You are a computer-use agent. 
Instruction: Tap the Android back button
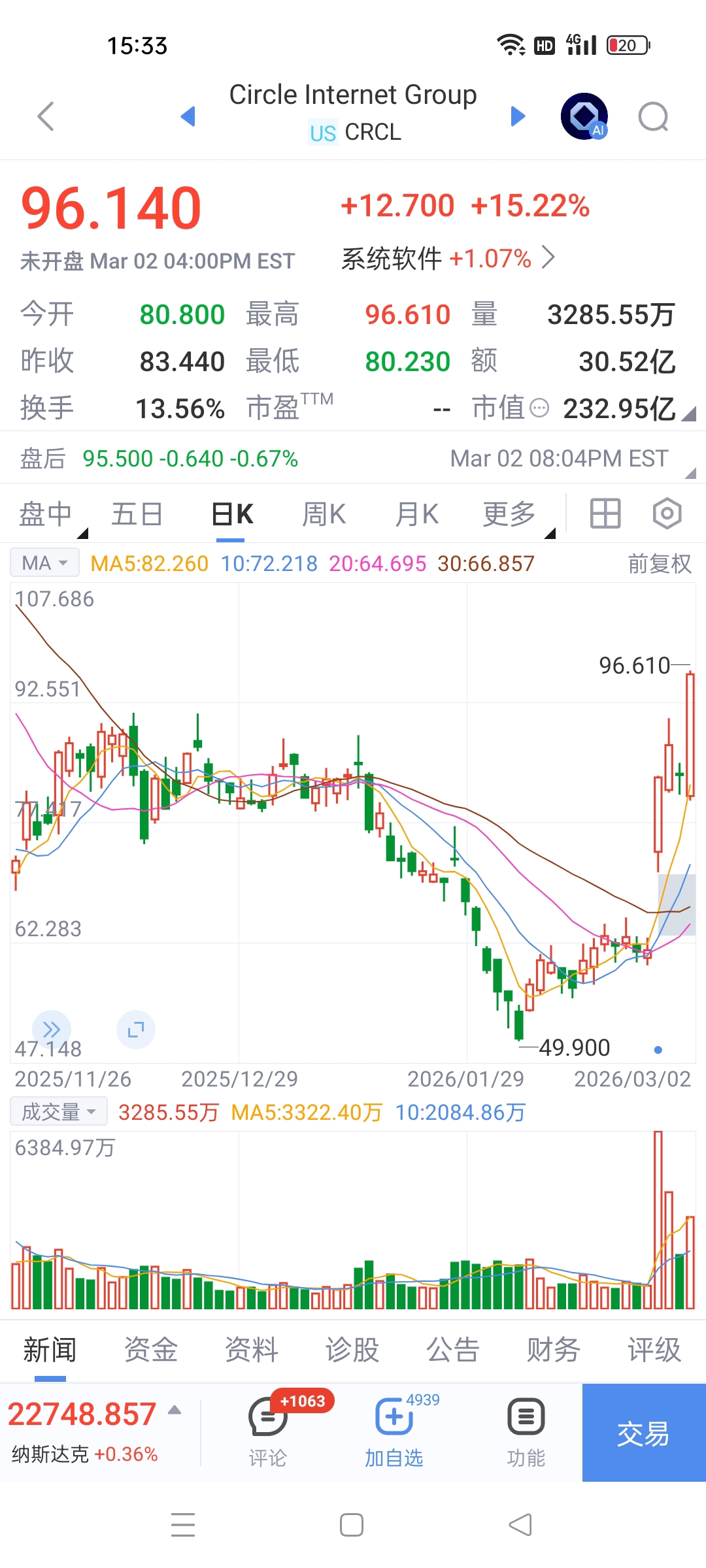point(520,1525)
